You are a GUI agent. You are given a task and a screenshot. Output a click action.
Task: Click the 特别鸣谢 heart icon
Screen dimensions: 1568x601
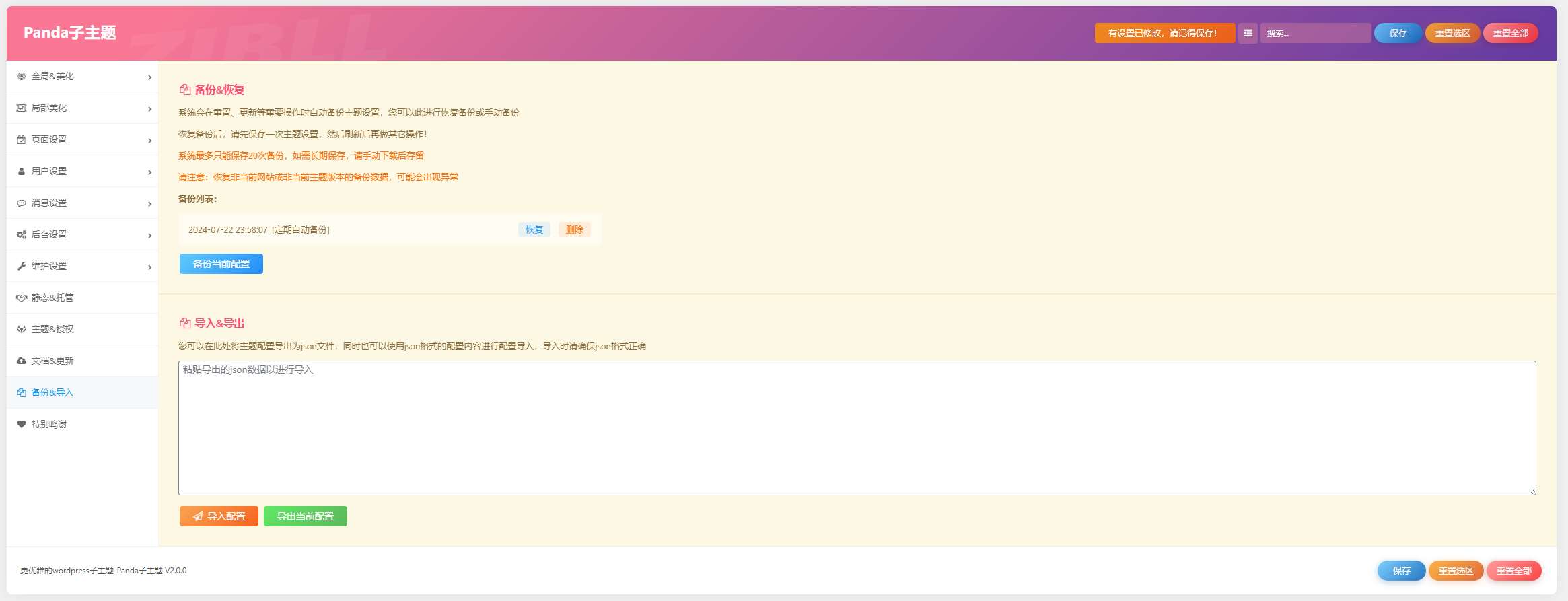click(x=22, y=425)
